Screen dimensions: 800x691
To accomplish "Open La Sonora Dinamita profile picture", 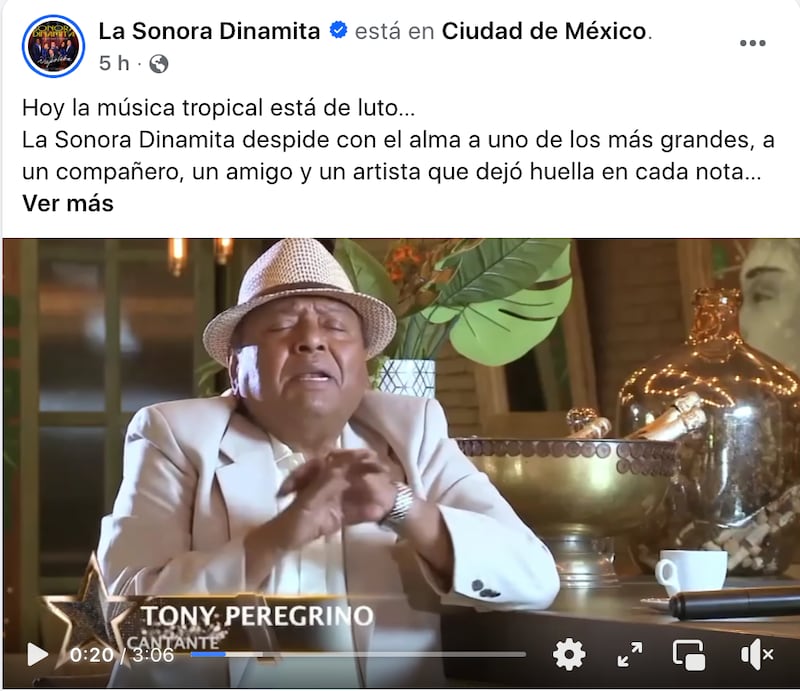I will point(53,46).
